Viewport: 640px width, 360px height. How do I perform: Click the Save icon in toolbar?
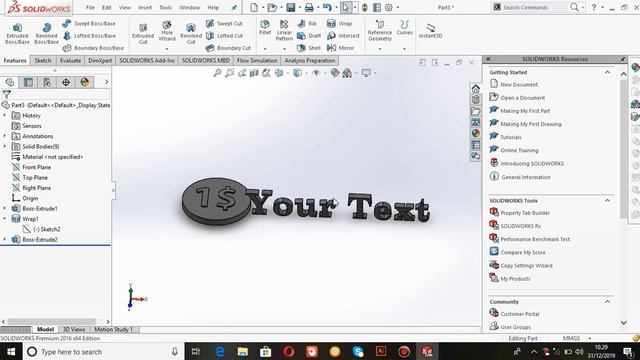[x=290, y=7]
